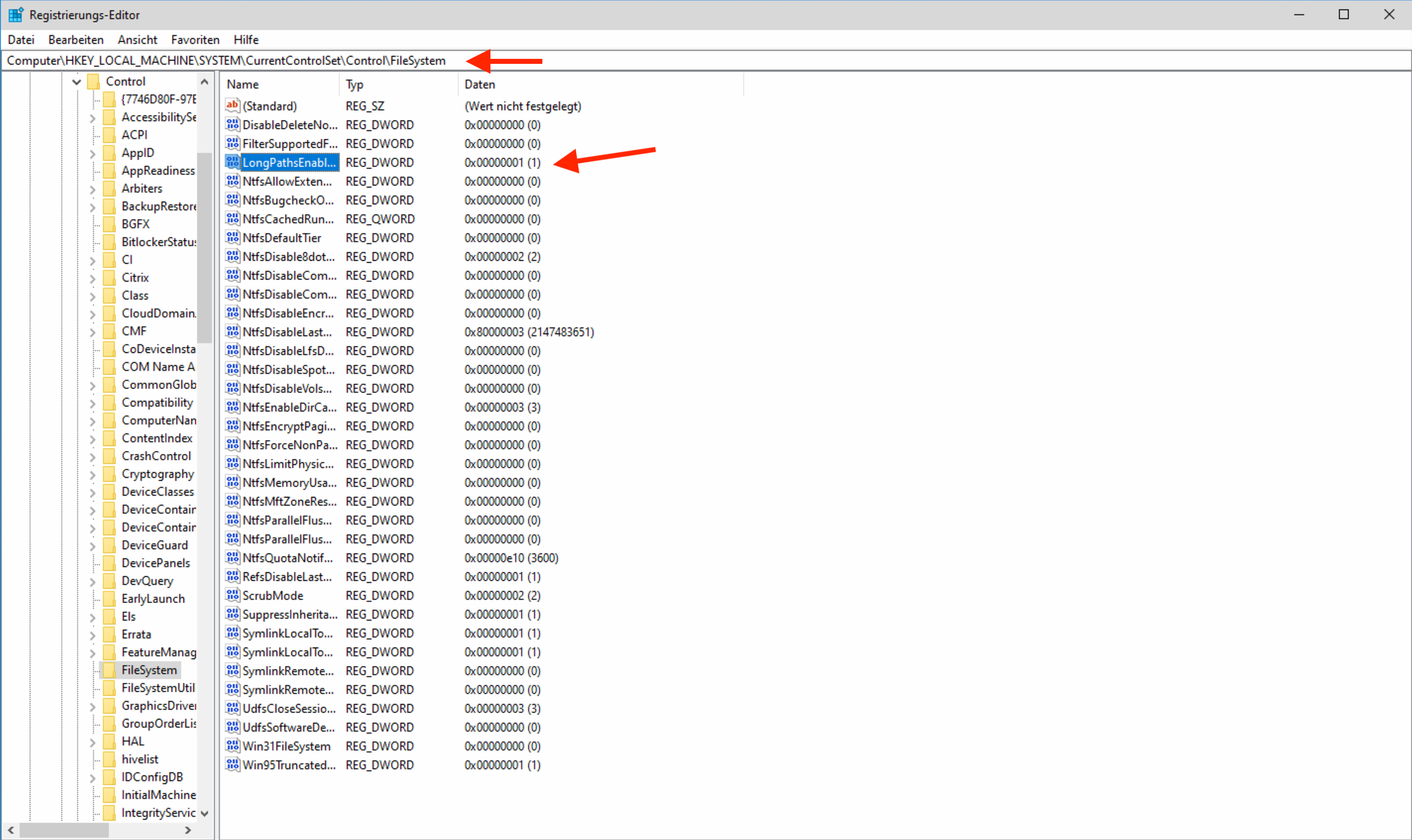This screenshot has width=1412, height=840.
Task: Sort values by Daten column header
Action: pyautogui.click(x=601, y=84)
